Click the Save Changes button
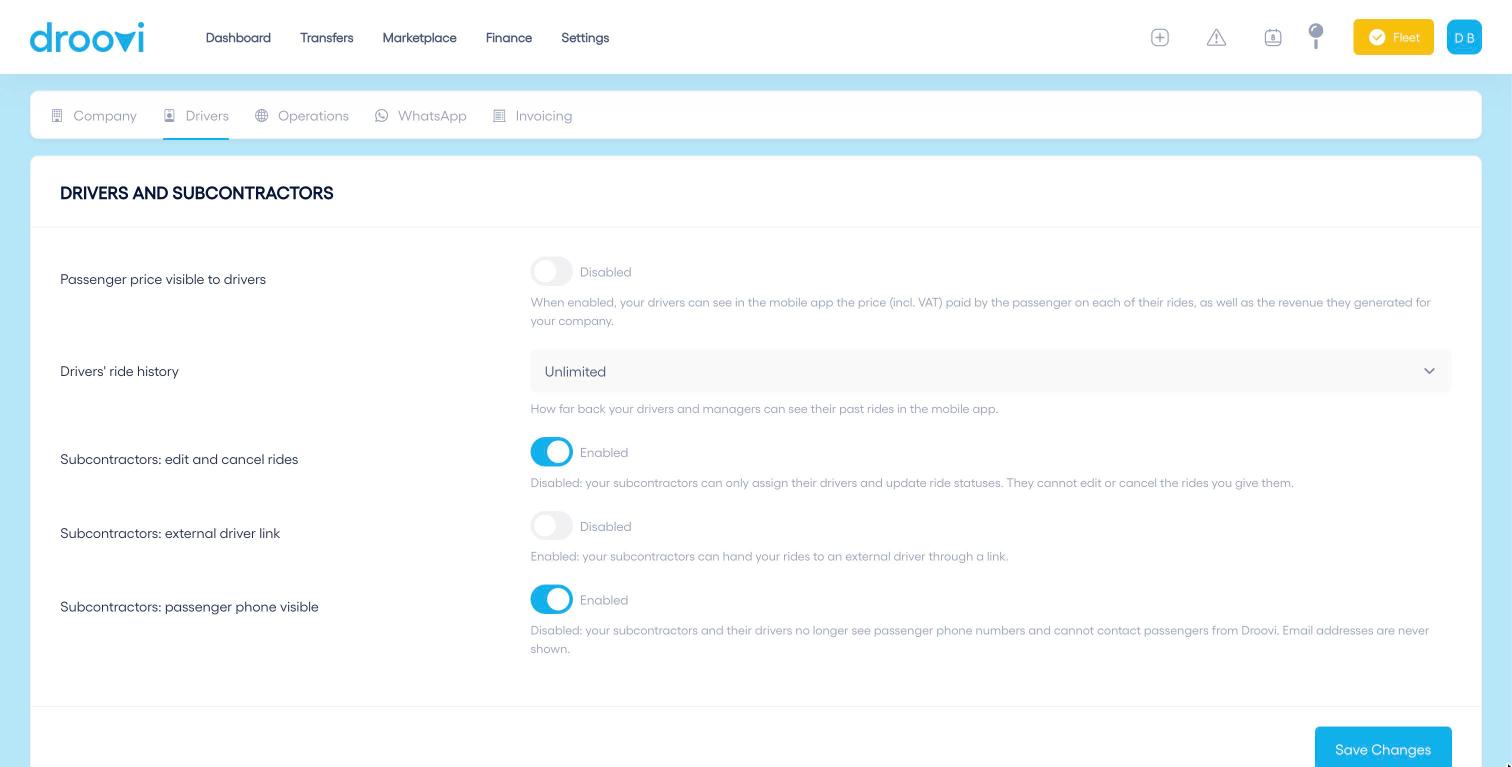The height and width of the screenshot is (767, 1512). (1383, 748)
